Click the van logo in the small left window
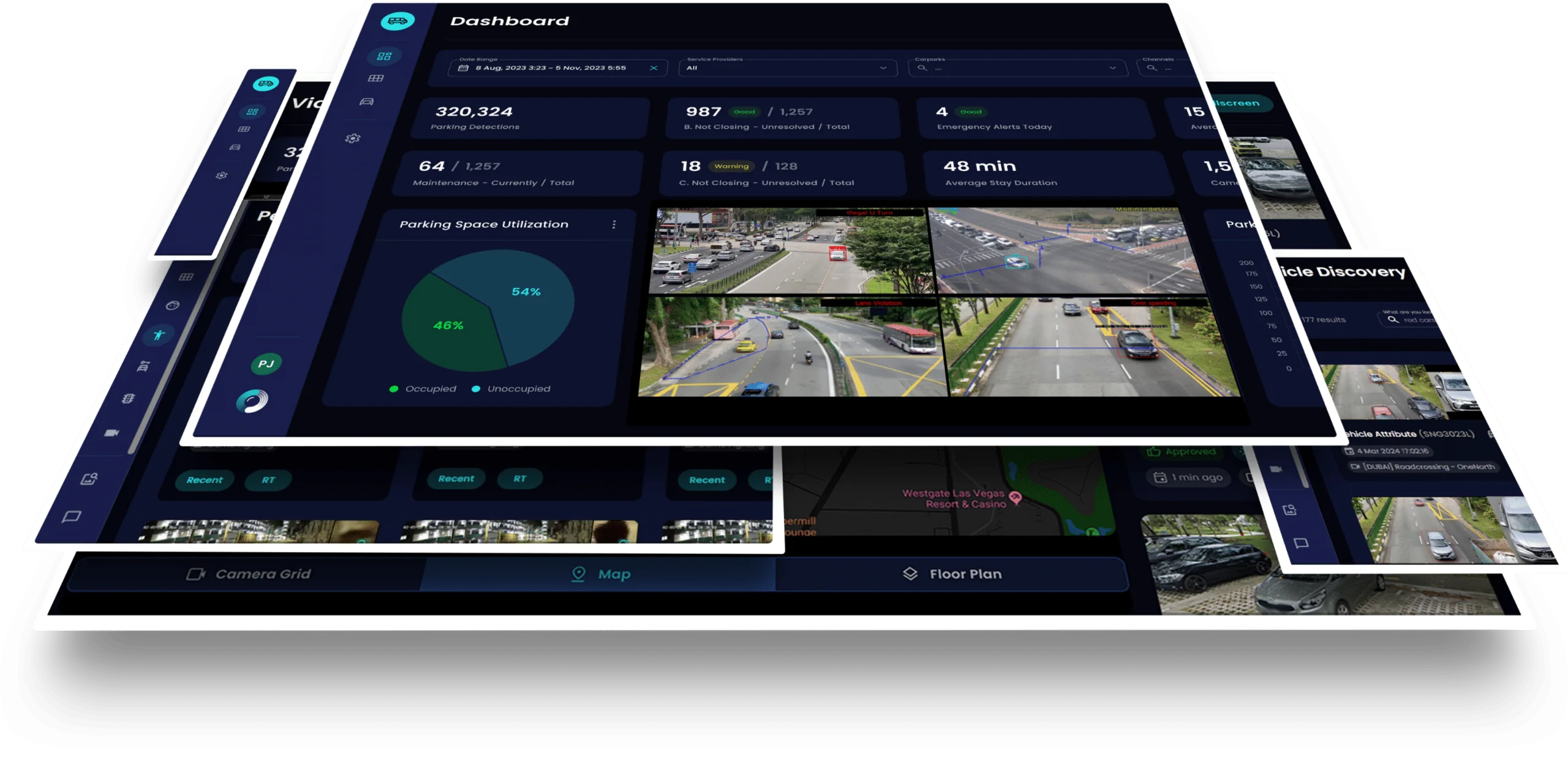Viewport: 1568px width, 775px height. [266, 83]
